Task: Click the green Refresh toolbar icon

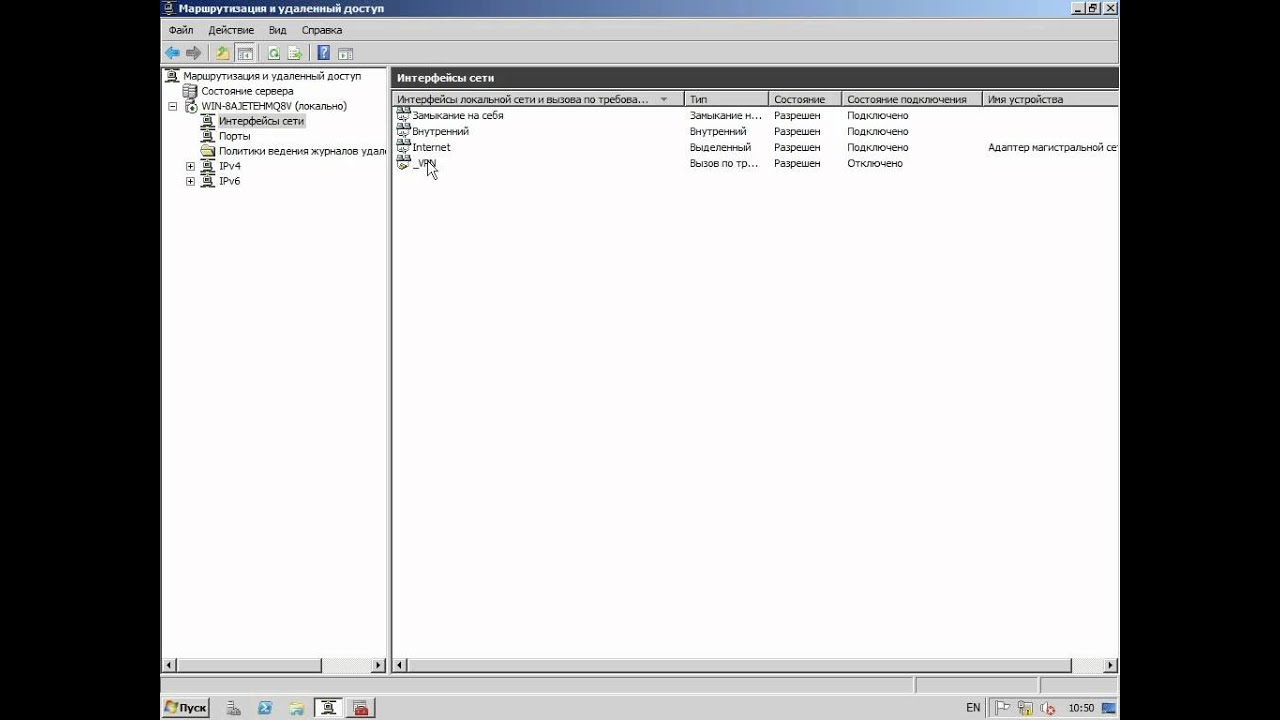Action: pyautogui.click(x=273, y=53)
